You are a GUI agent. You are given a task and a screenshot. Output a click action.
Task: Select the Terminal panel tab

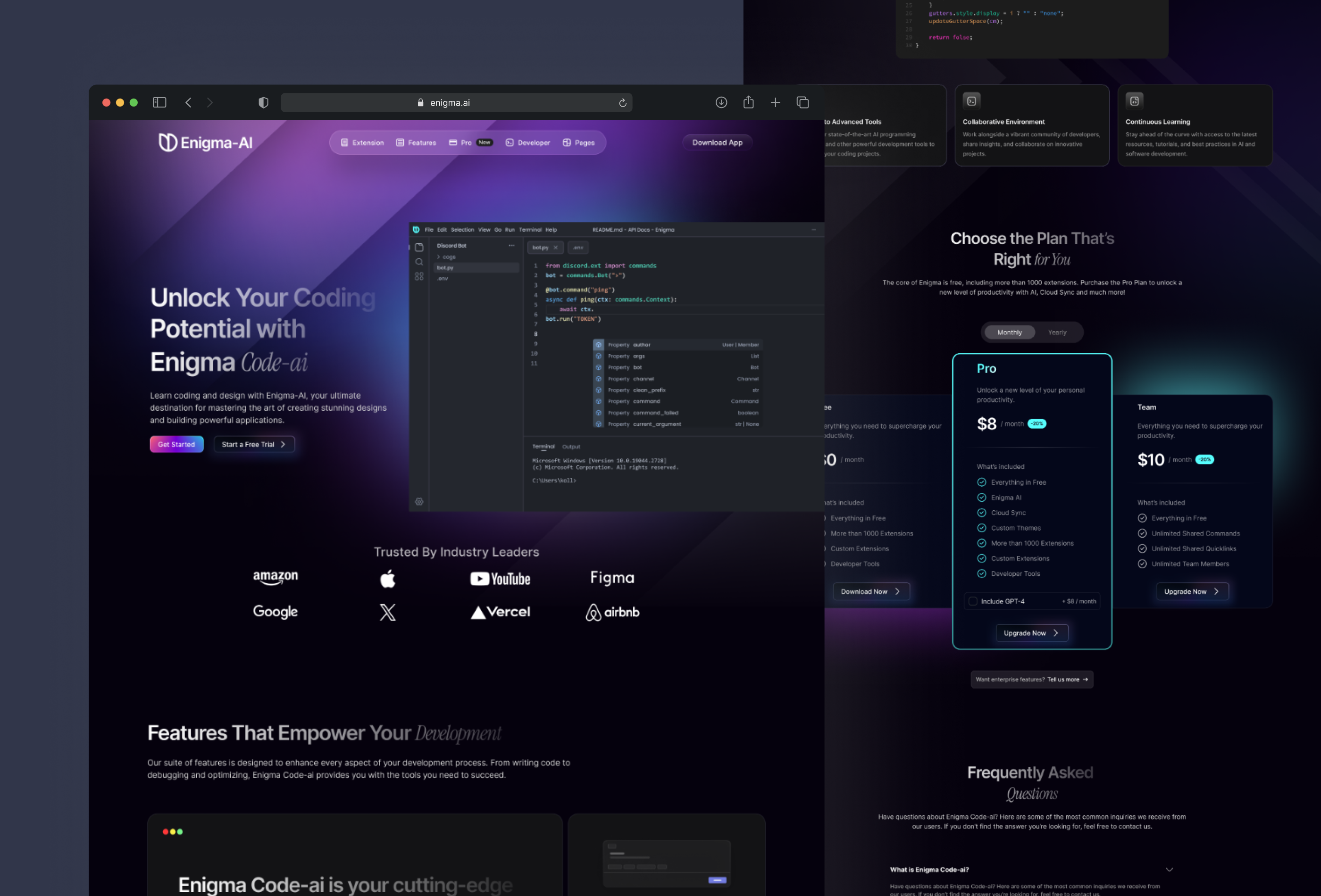click(543, 447)
